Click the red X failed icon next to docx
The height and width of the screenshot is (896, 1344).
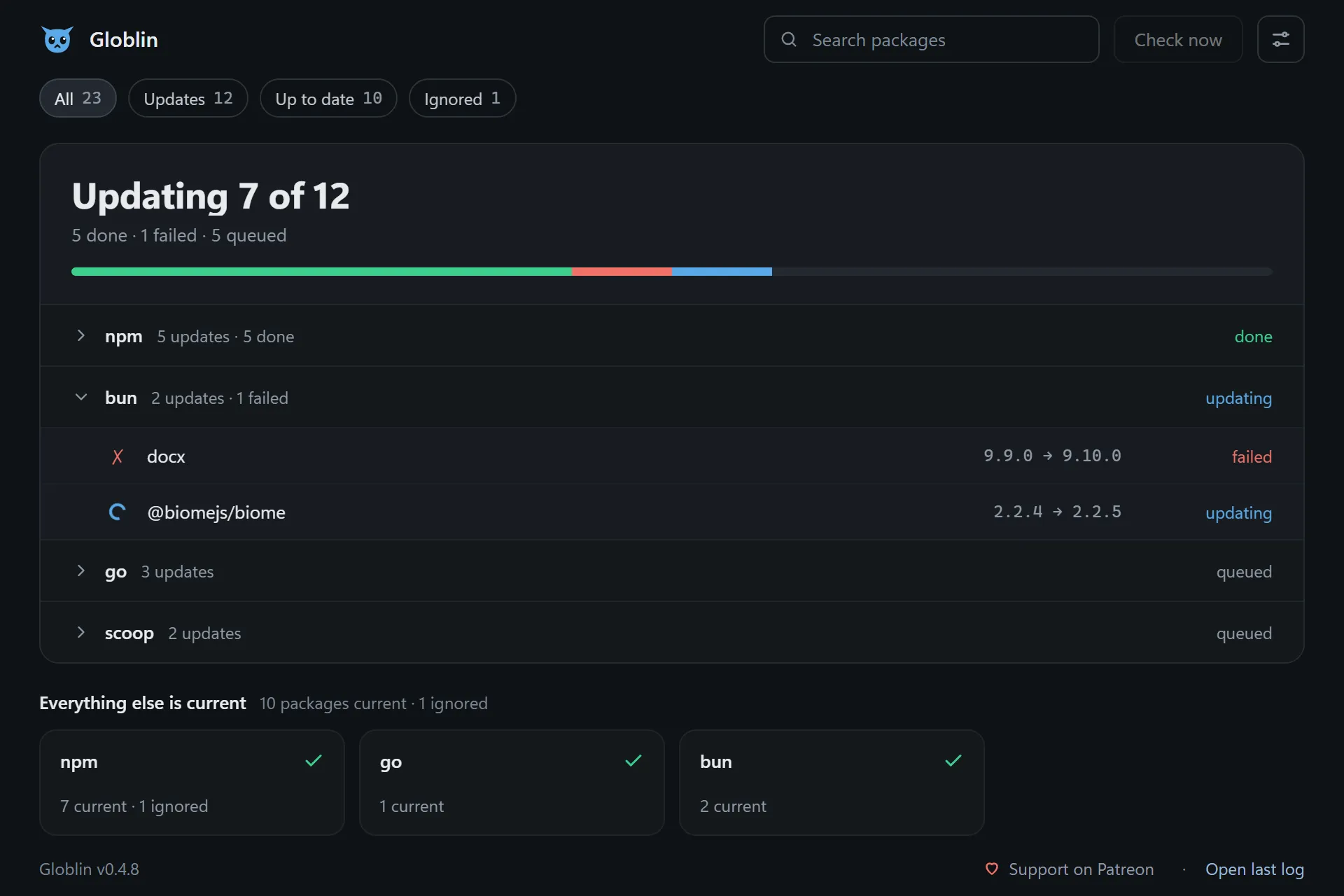118,456
